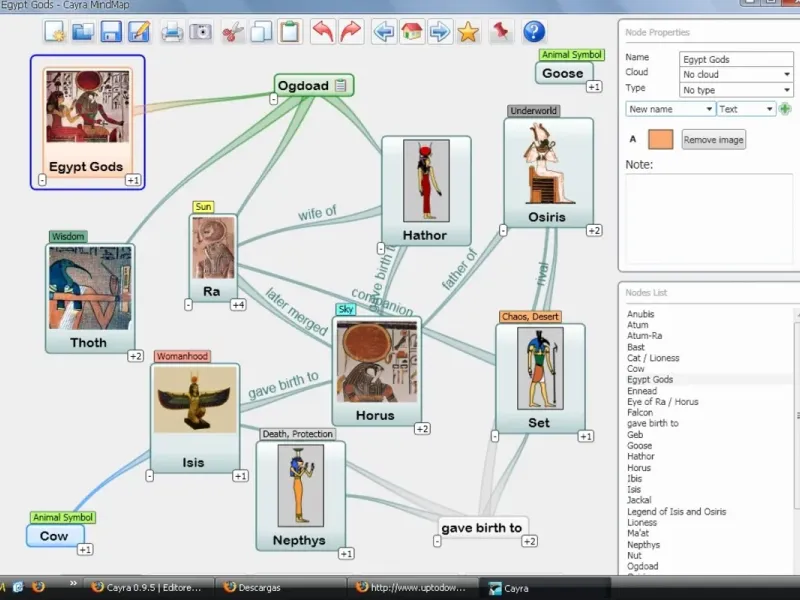This screenshot has height=600, width=800.
Task: Click the Underworld tag above Osiris
Action: click(x=534, y=111)
